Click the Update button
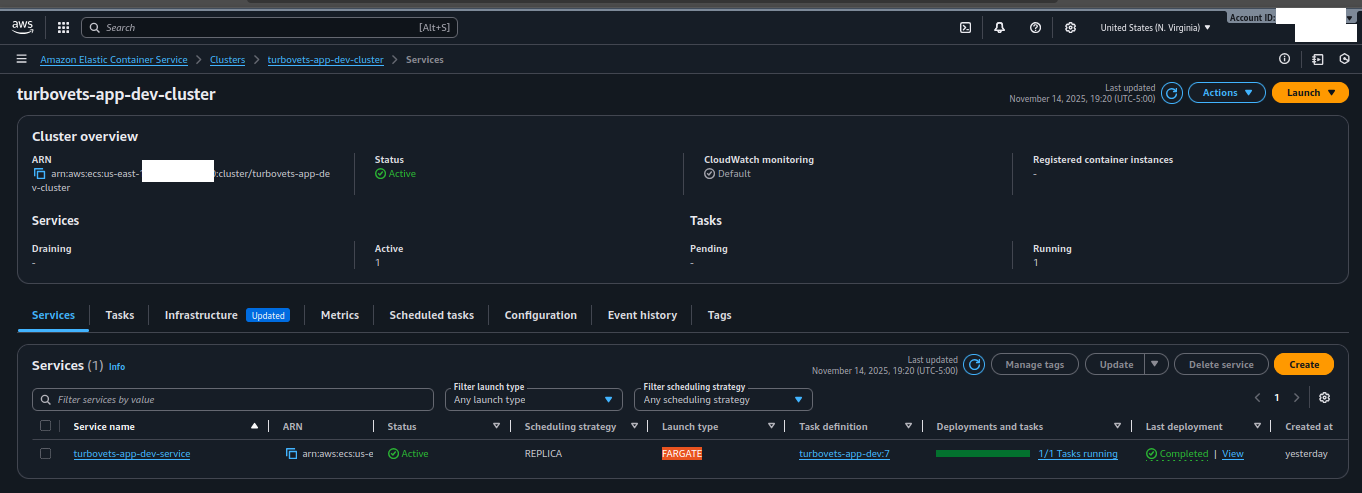Screen dimensions: 1362x493 click(1116, 365)
